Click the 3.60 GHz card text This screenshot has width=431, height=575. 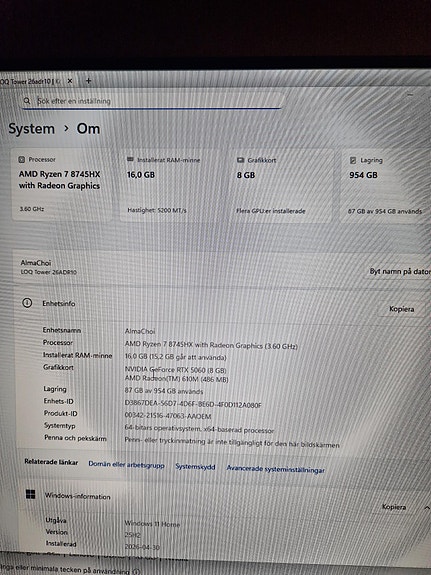32,209
